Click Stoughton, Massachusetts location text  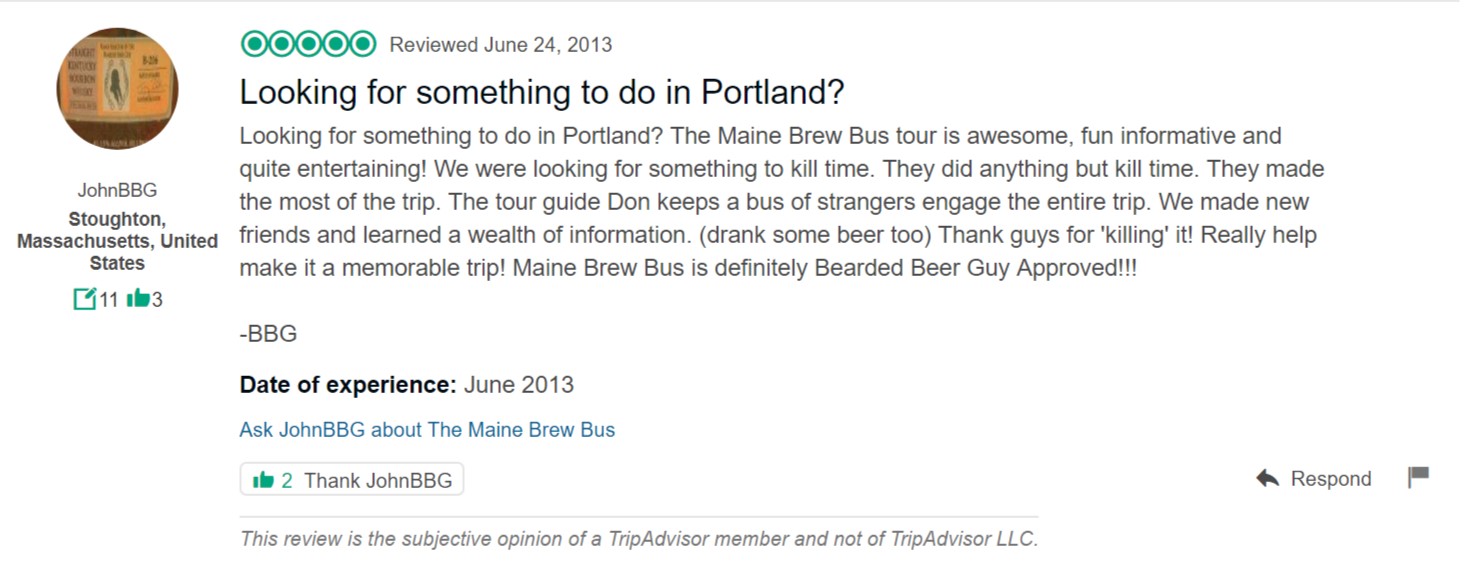117,241
